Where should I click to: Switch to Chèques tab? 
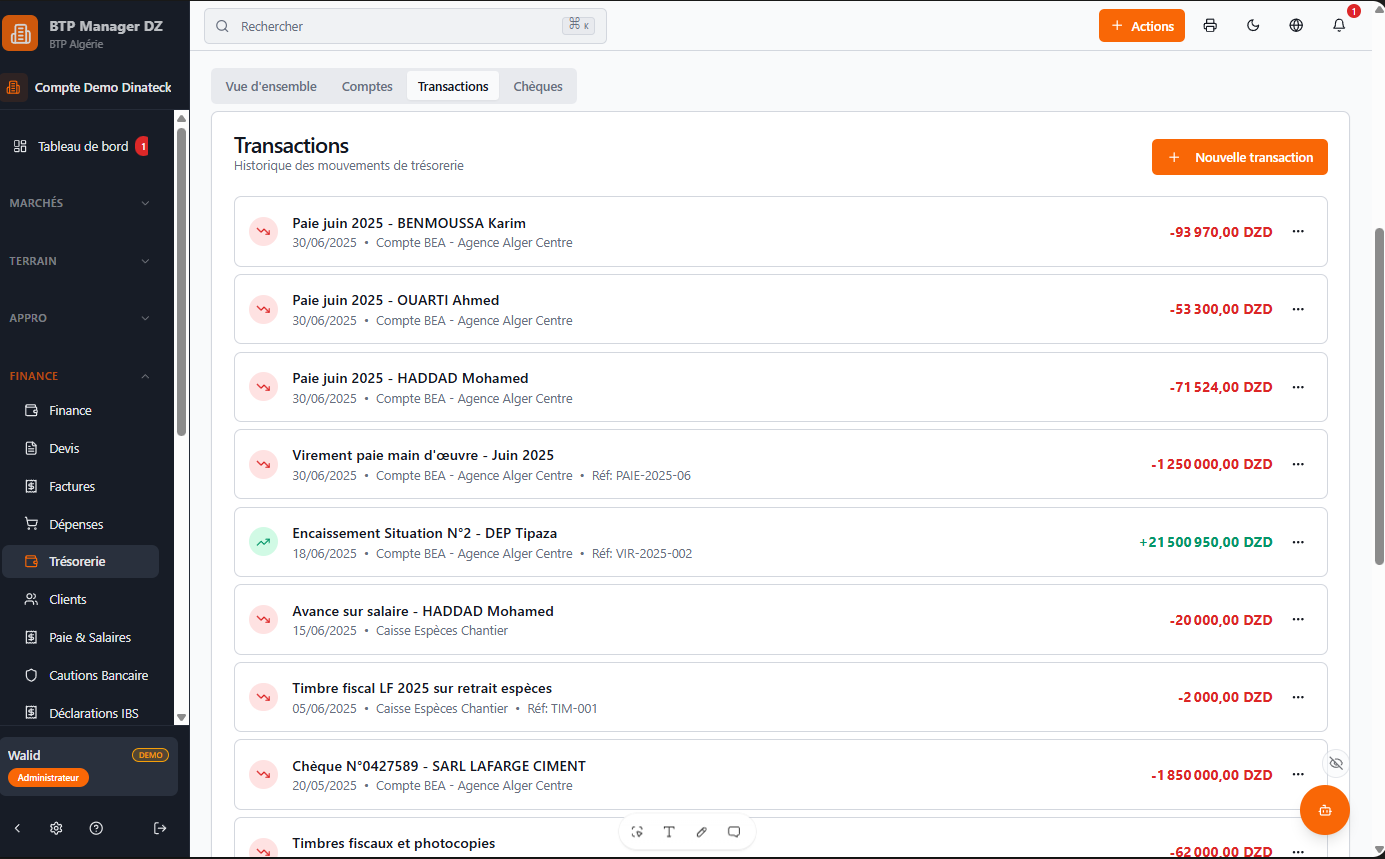[x=538, y=86]
